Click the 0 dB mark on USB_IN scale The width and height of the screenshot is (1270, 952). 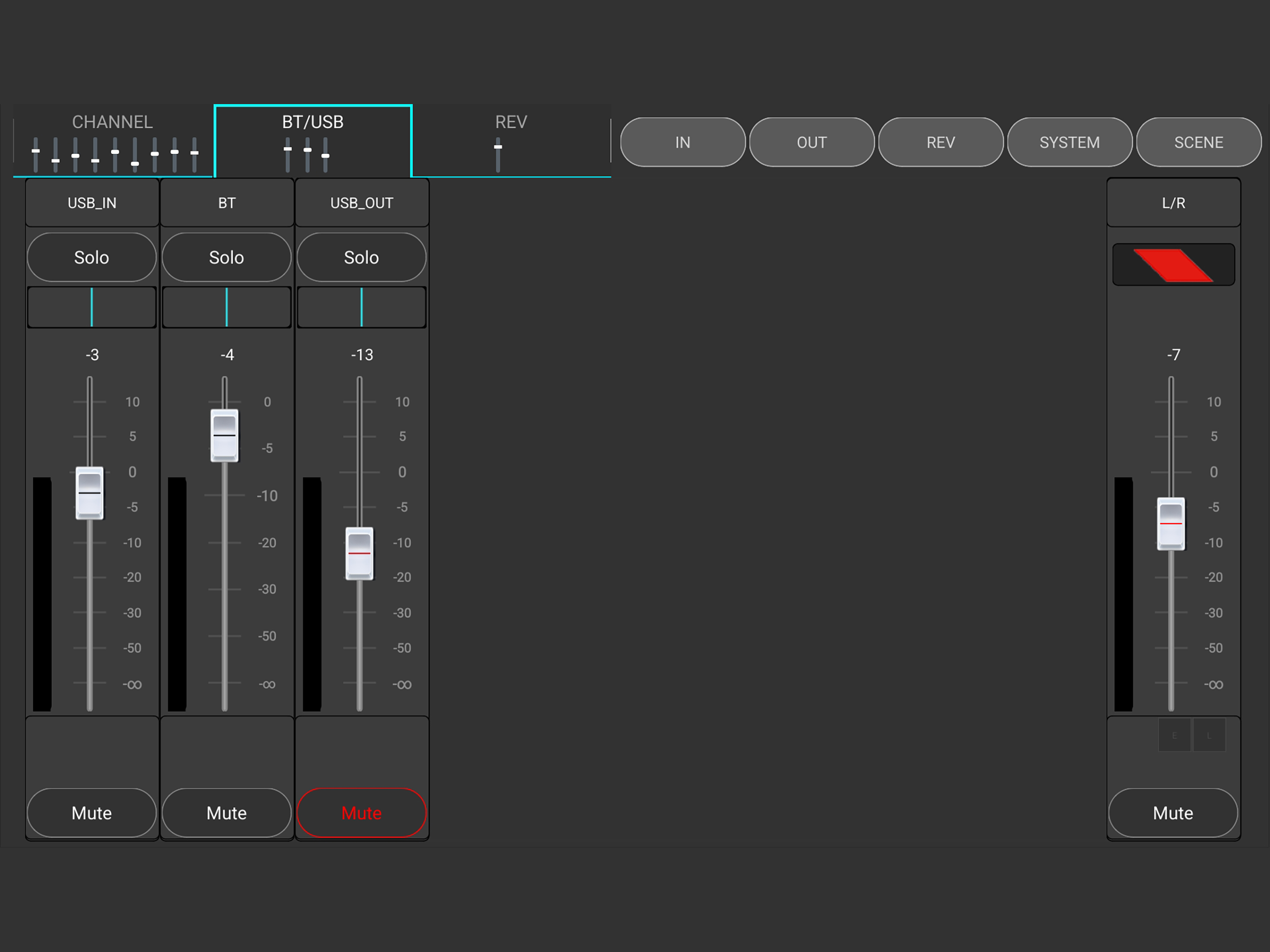point(132,472)
